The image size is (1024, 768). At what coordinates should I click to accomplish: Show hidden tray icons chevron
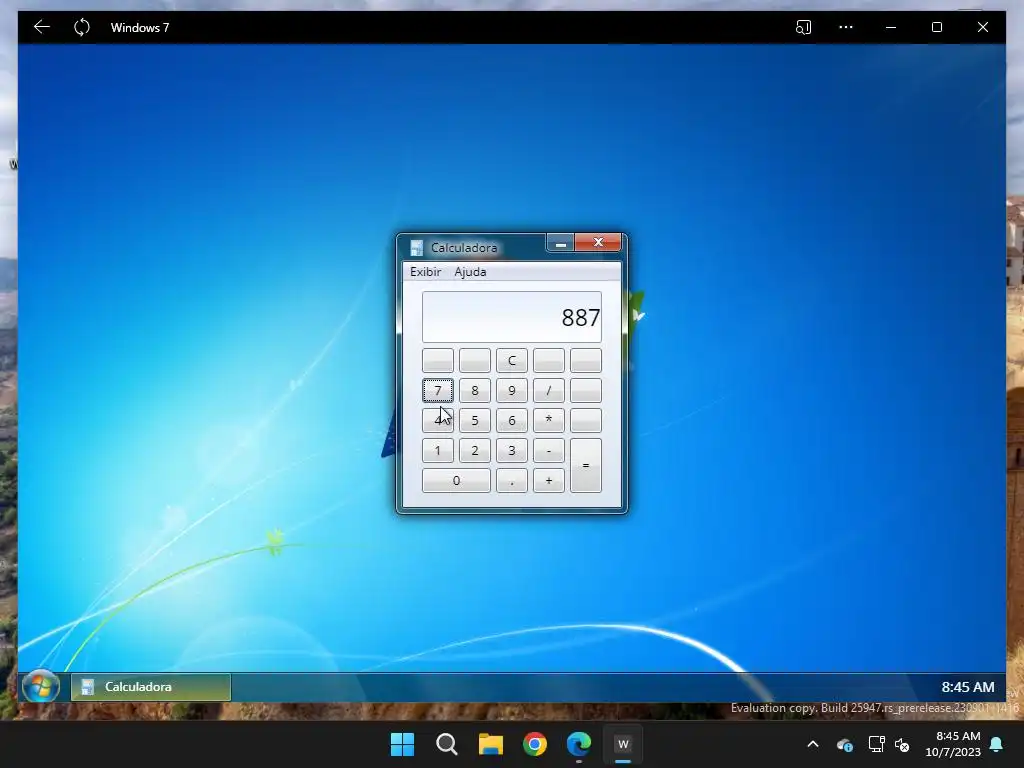tap(813, 744)
